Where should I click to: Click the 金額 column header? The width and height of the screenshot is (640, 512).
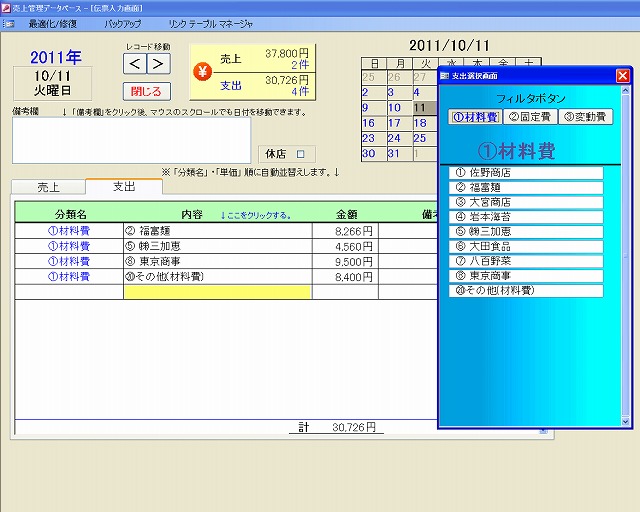pos(347,215)
